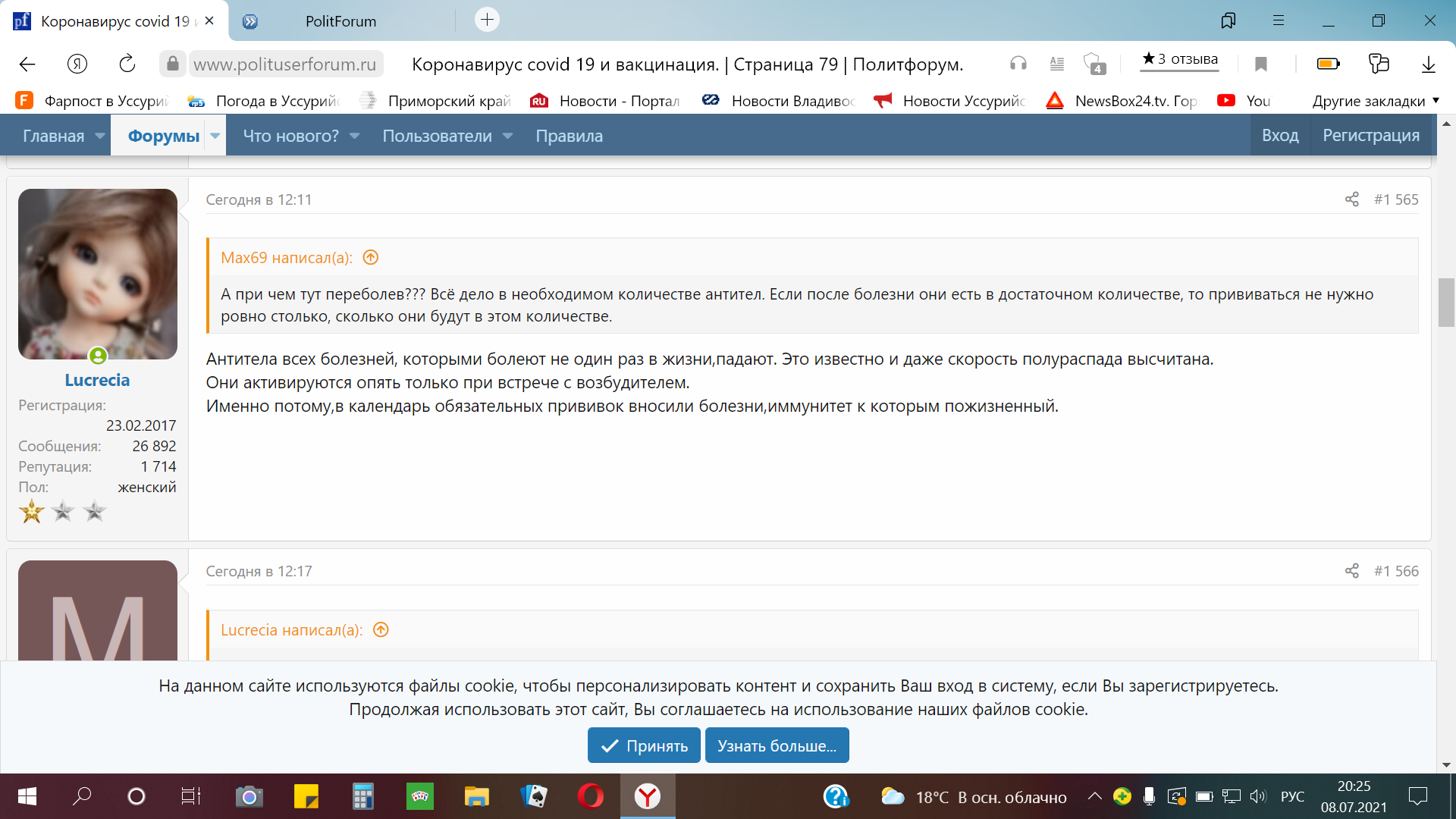Bookmark this page with ribbon icon
Viewport: 1456px width, 819px height.
click(x=1261, y=64)
